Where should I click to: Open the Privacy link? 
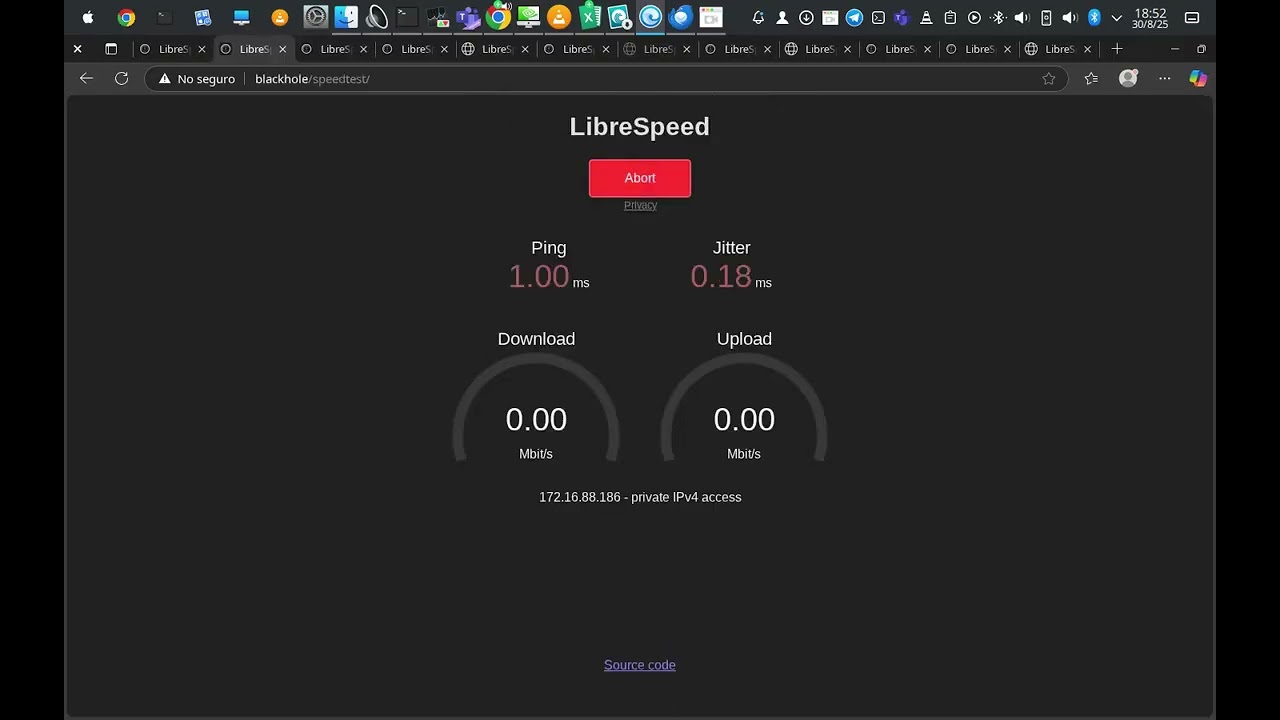click(640, 205)
